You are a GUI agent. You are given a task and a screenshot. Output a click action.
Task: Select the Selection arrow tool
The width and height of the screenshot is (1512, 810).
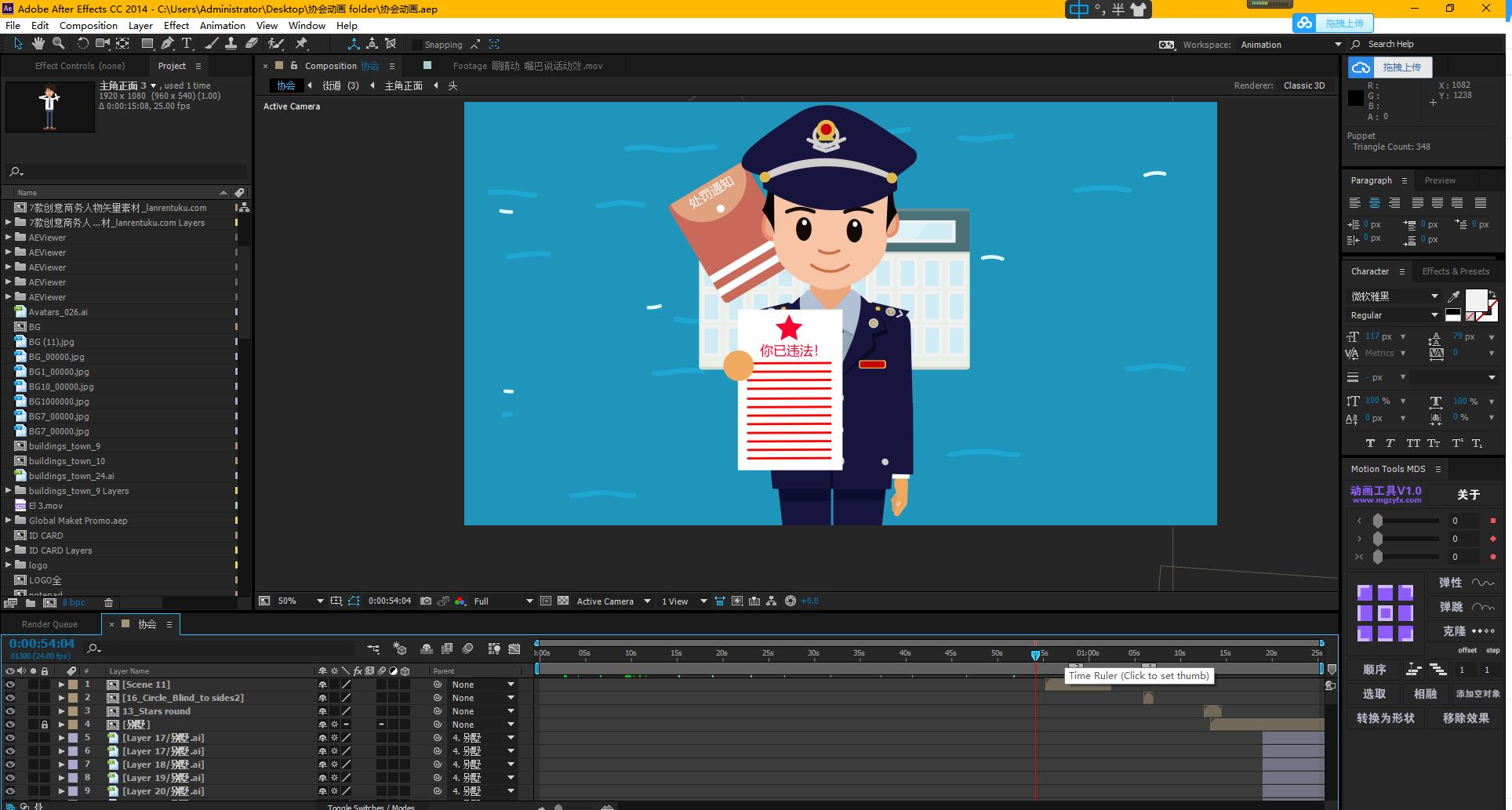point(18,44)
